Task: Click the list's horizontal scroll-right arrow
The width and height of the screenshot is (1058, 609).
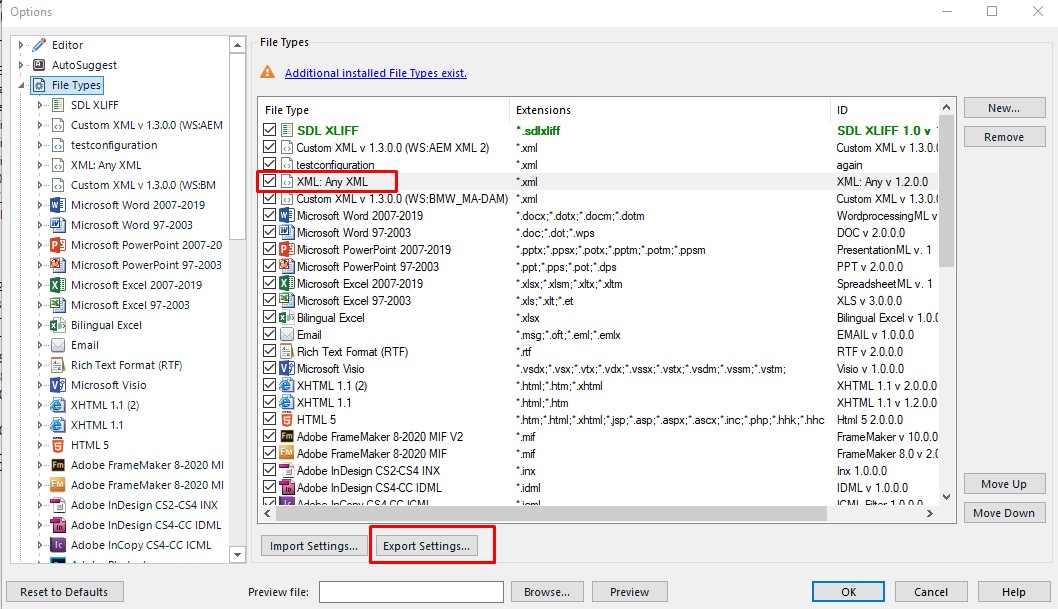Action: click(x=930, y=513)
